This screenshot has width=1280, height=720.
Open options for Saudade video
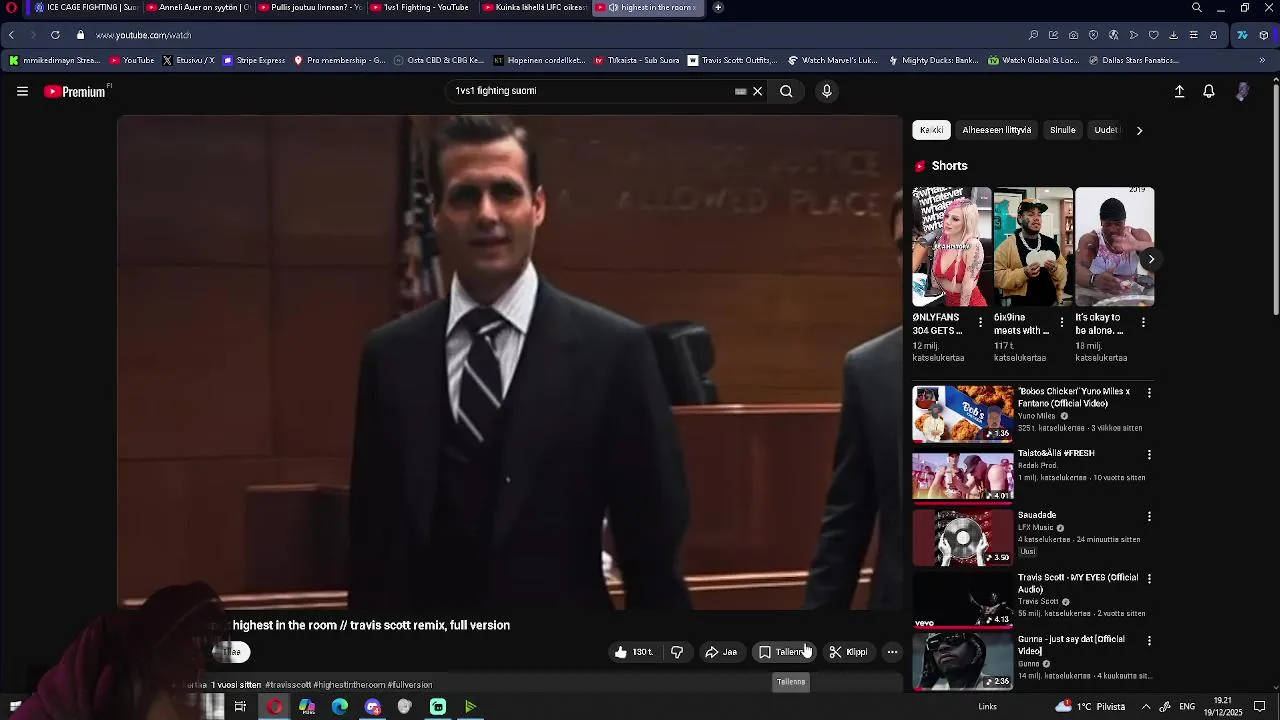1149,517
